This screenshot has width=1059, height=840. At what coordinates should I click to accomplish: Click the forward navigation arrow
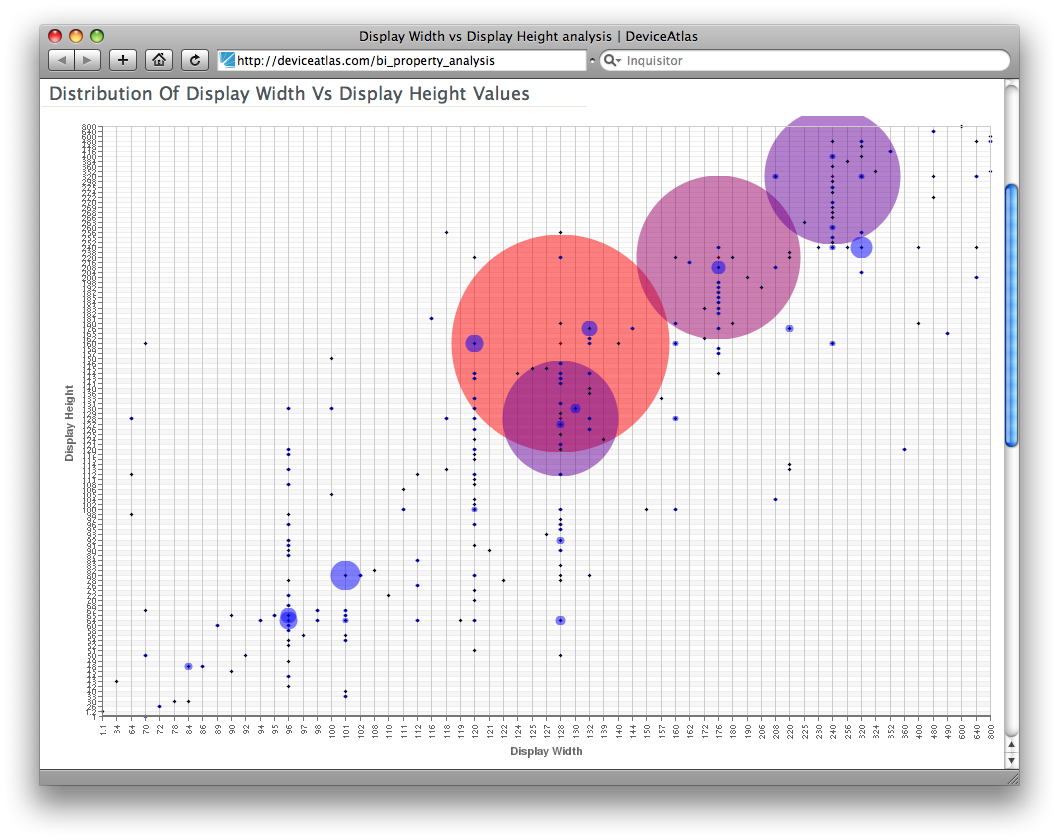click(x=87, y=60)
